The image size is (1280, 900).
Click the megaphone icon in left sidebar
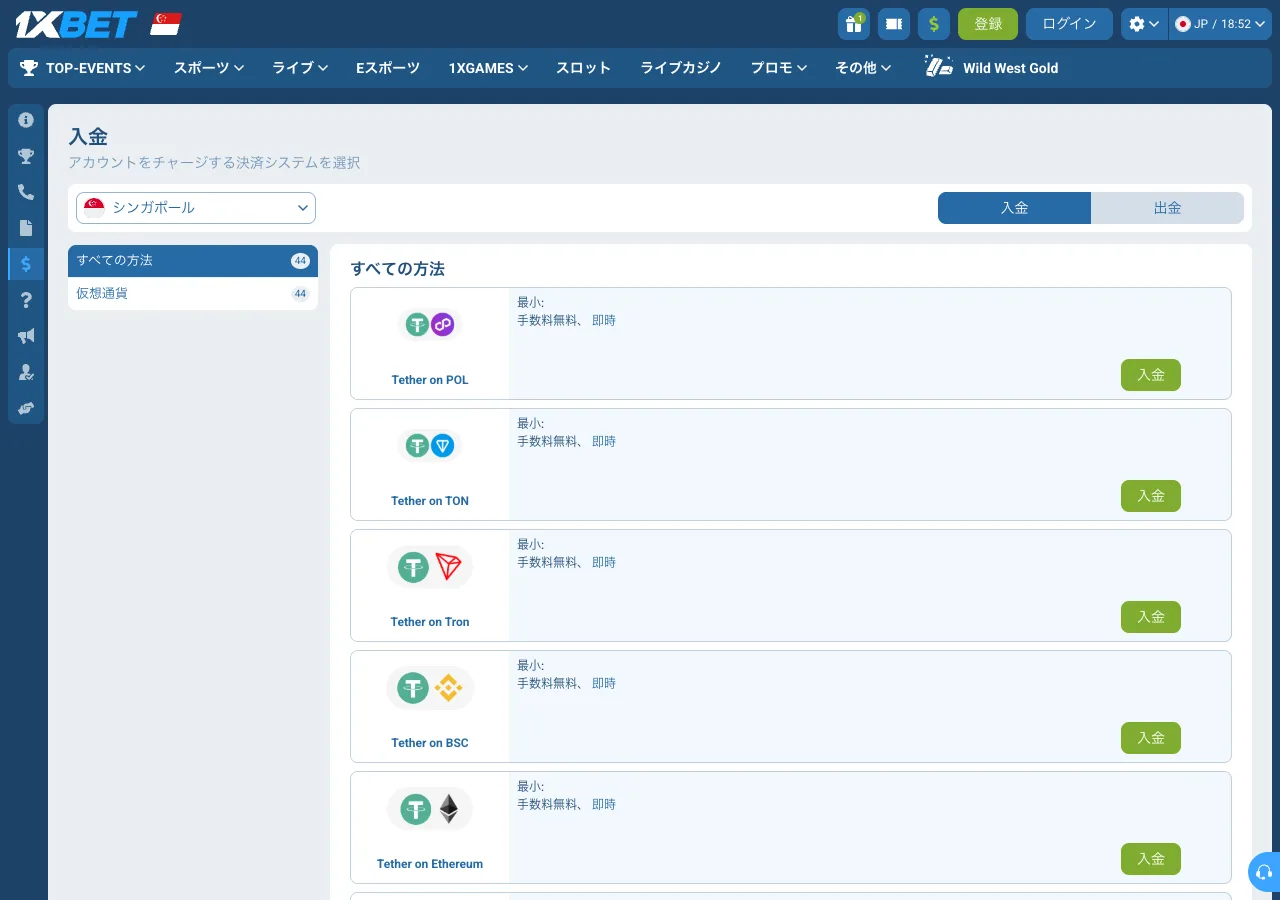(26, 336)
